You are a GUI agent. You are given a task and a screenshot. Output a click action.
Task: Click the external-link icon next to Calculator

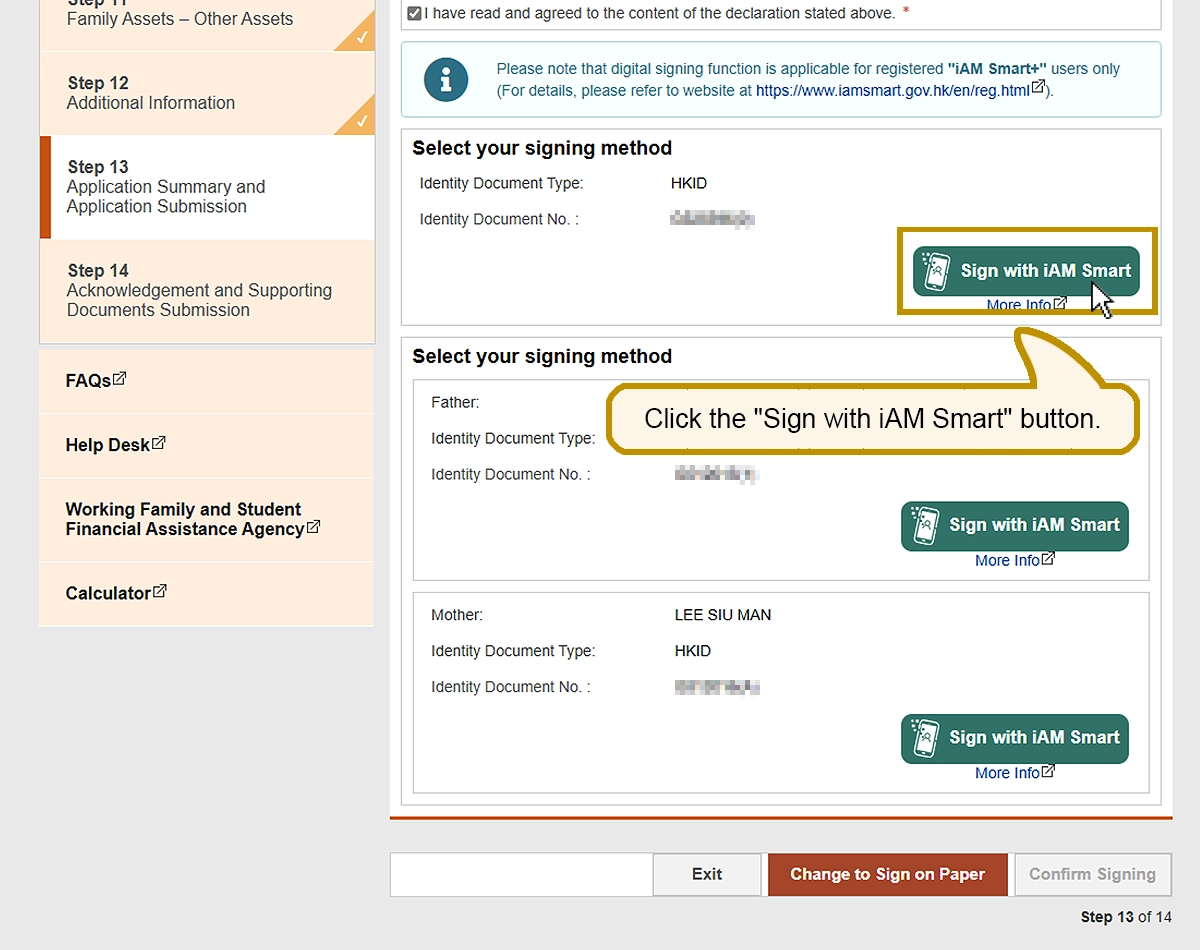pos(160,591)
